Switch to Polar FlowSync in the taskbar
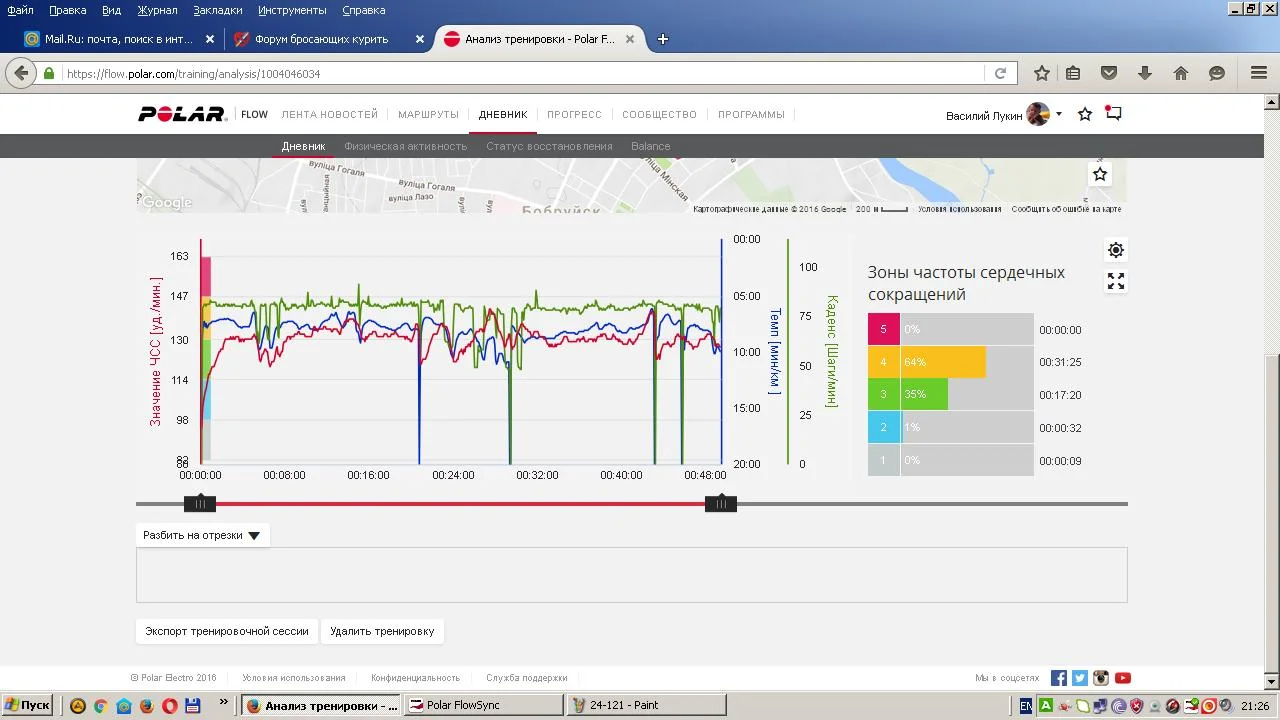 [482, 705]
